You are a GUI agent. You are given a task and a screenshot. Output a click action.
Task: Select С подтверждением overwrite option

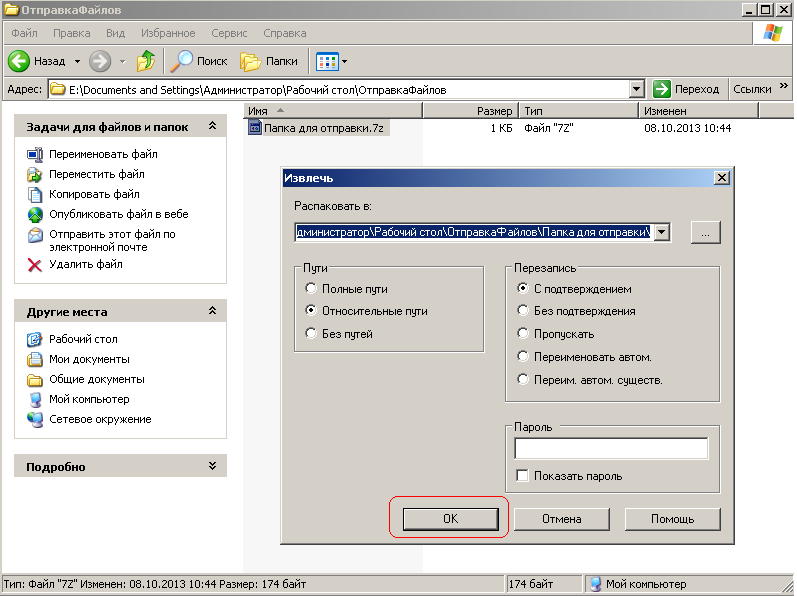click(x=523, y=288)
